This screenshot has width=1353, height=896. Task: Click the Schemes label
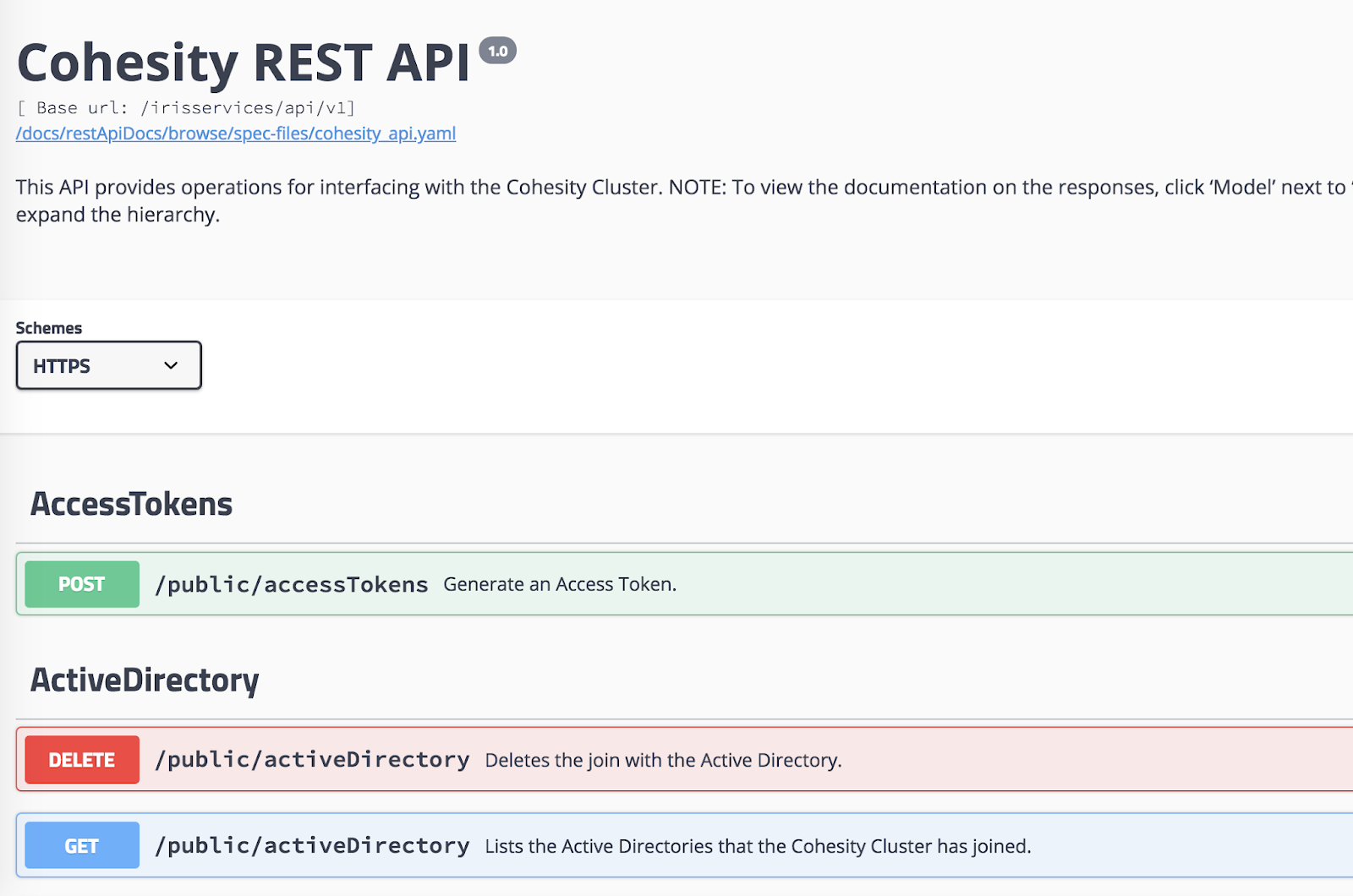tap(48, 328)
